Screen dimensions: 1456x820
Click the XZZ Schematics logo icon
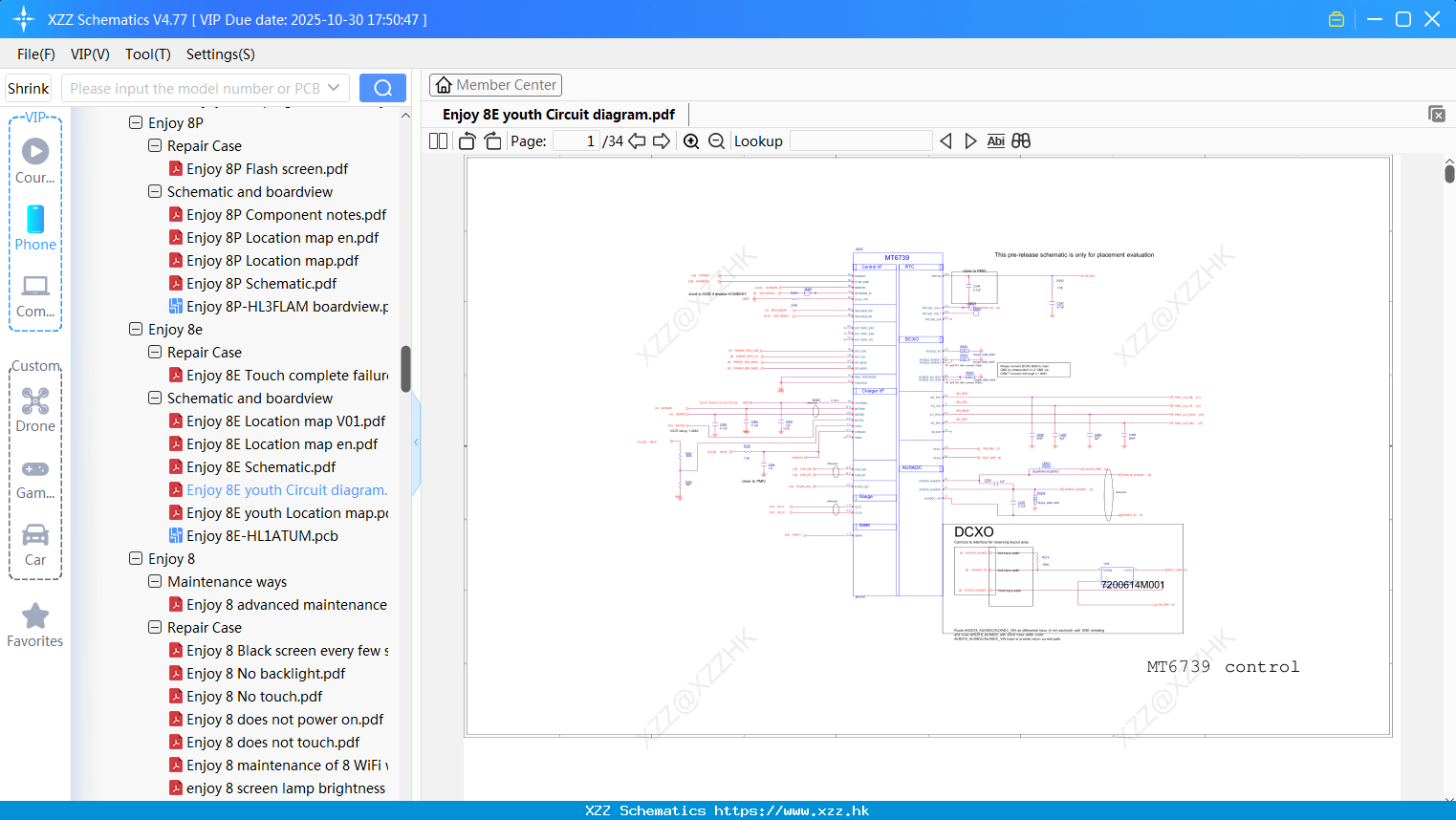pyautogui.click(x=23, y=19)
